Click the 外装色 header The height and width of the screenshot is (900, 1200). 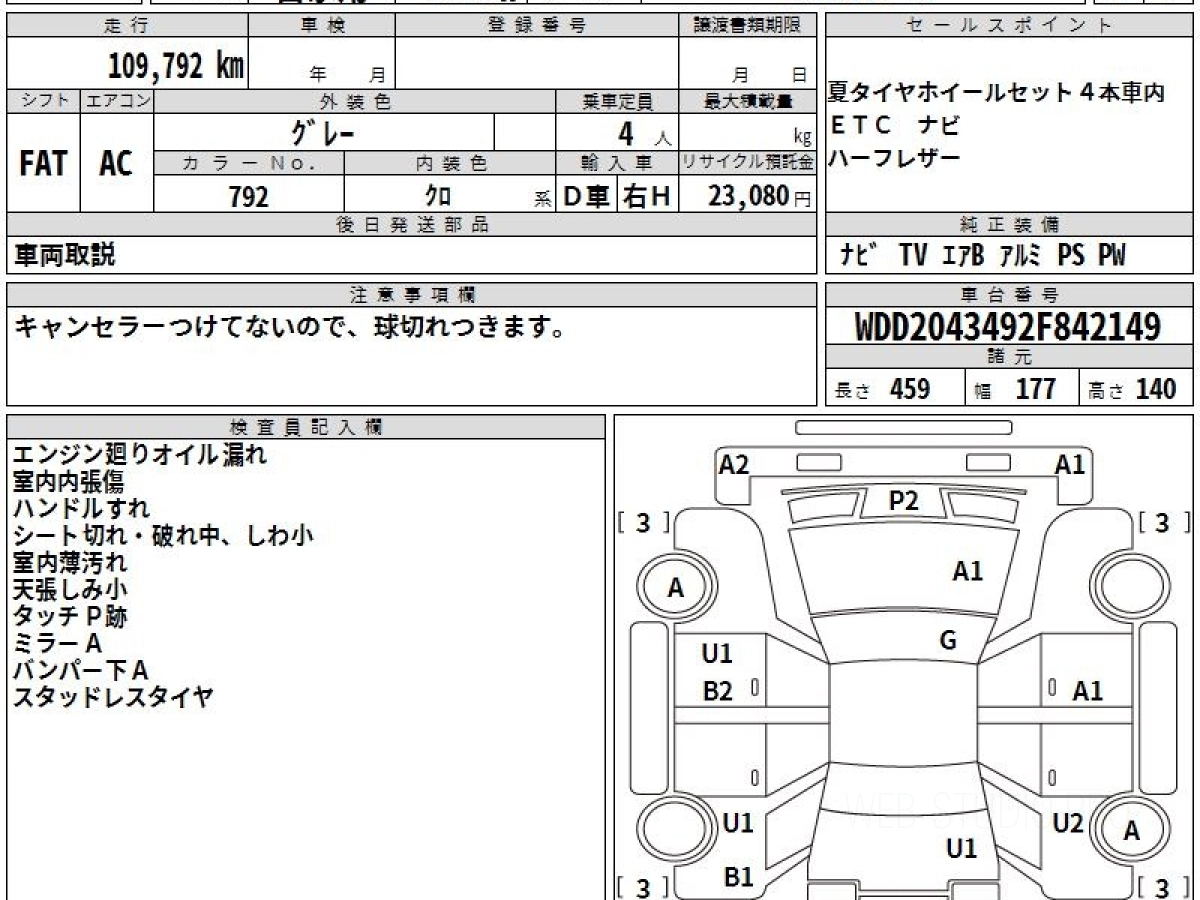355,101
